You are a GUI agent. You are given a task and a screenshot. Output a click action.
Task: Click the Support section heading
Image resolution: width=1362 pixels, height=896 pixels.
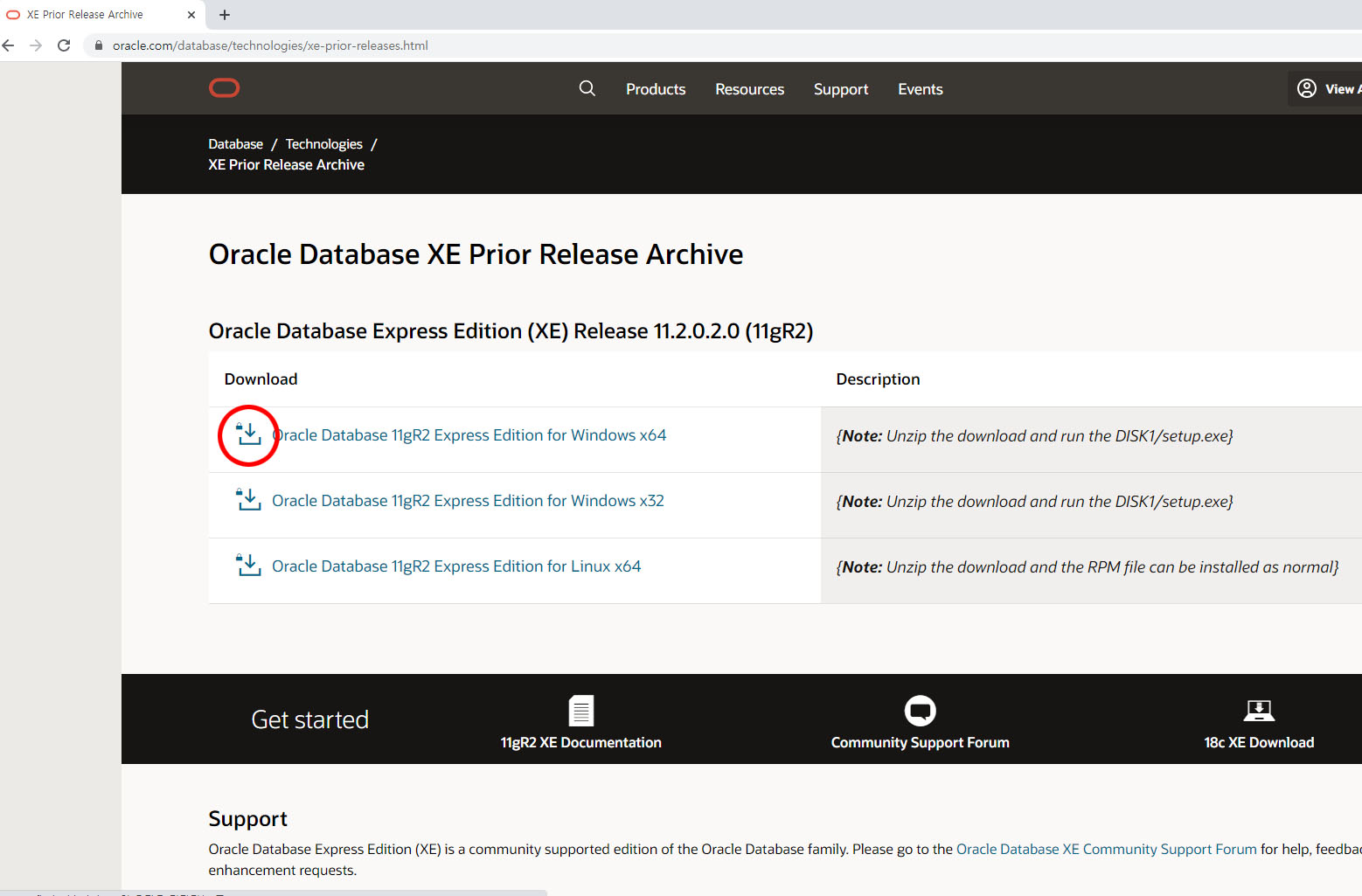[247, 819]
